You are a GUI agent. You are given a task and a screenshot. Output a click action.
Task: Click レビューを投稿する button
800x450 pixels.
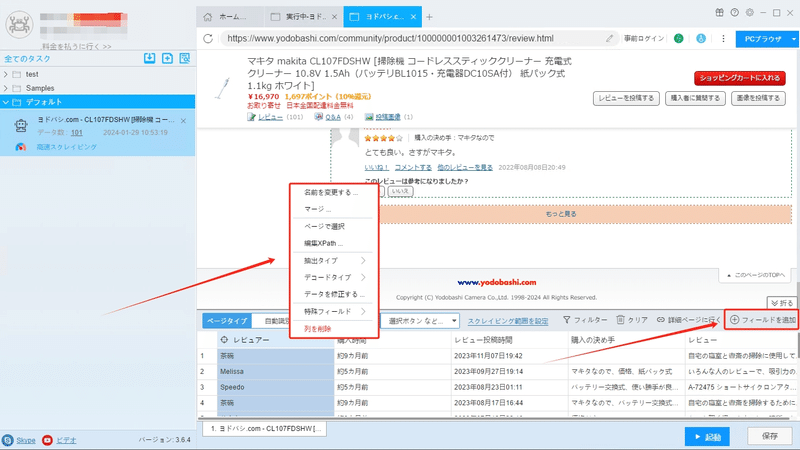(626, 98)
